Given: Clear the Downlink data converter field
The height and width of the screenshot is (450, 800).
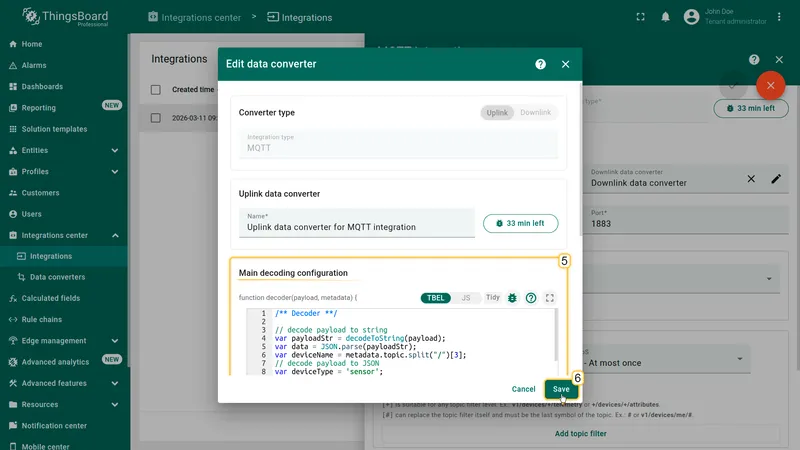Looking at the screenshot, I should click(x=751, y=179).
